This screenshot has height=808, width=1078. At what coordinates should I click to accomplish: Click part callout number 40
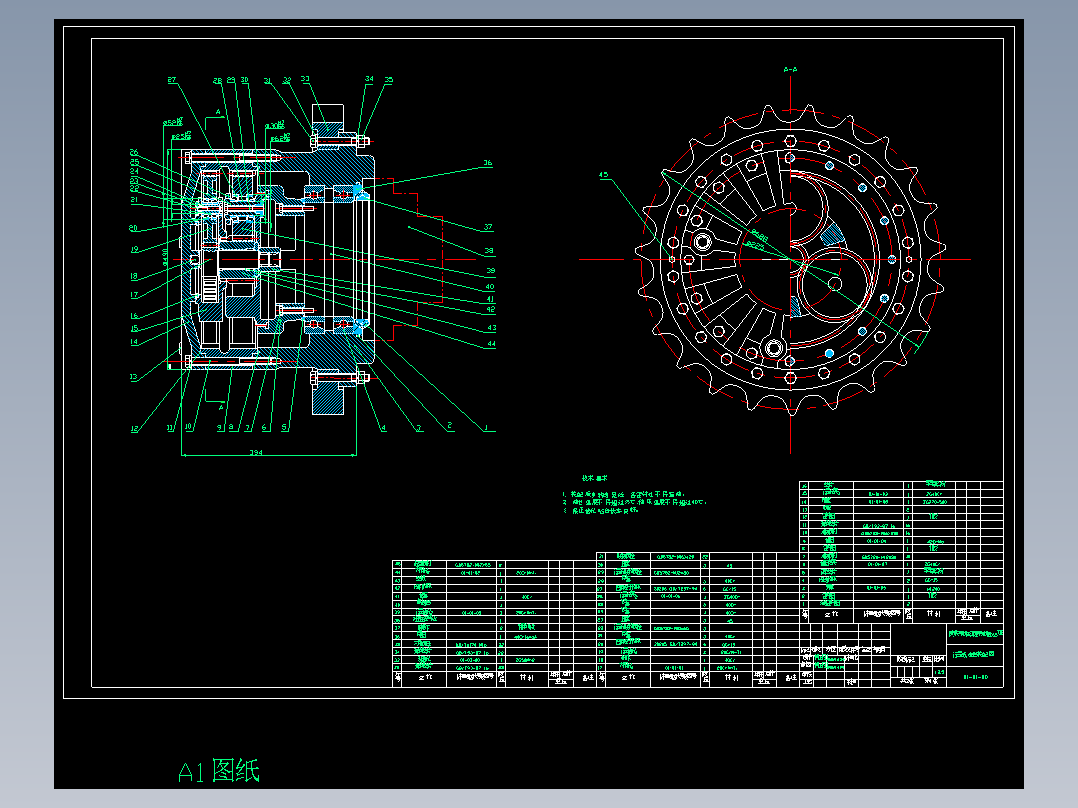(x=490, y=286)
